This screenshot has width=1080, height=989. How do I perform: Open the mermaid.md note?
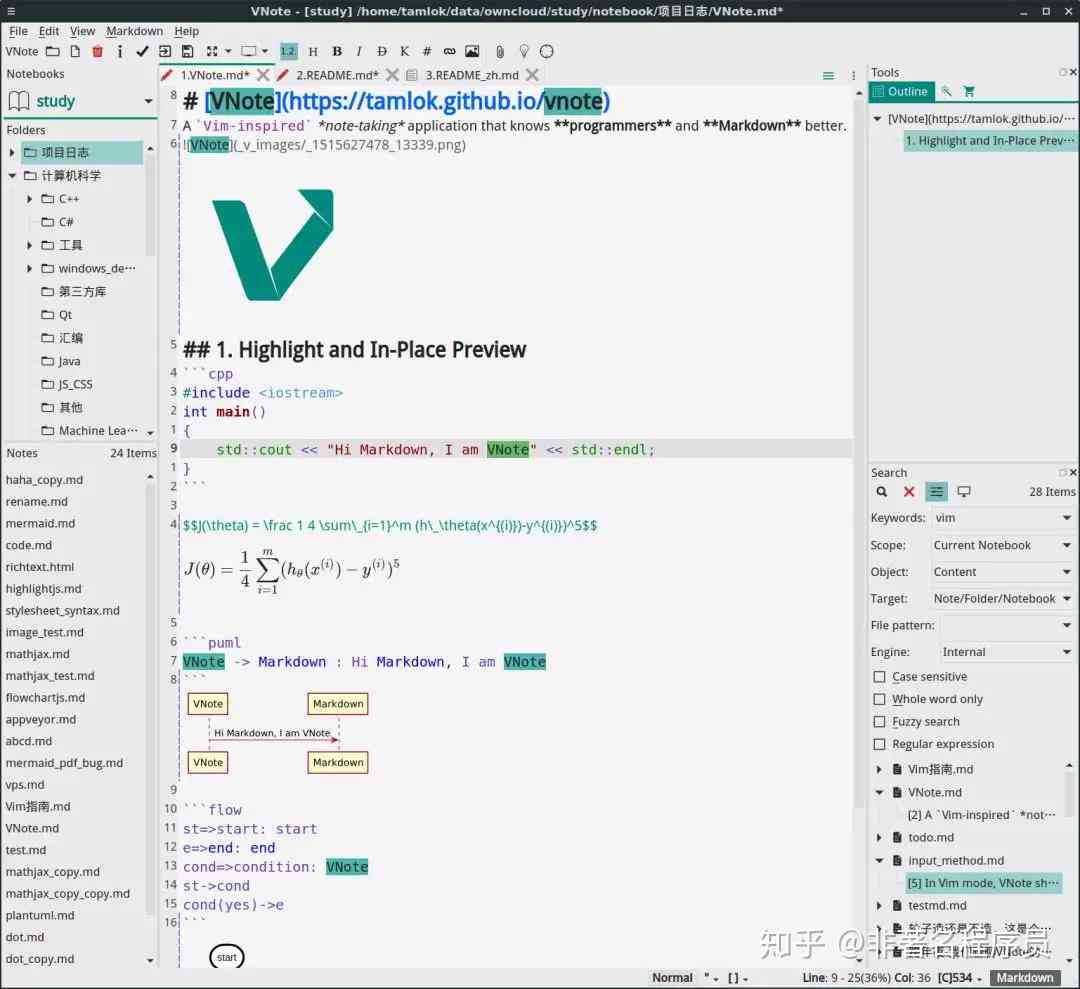tap(40, 523)
